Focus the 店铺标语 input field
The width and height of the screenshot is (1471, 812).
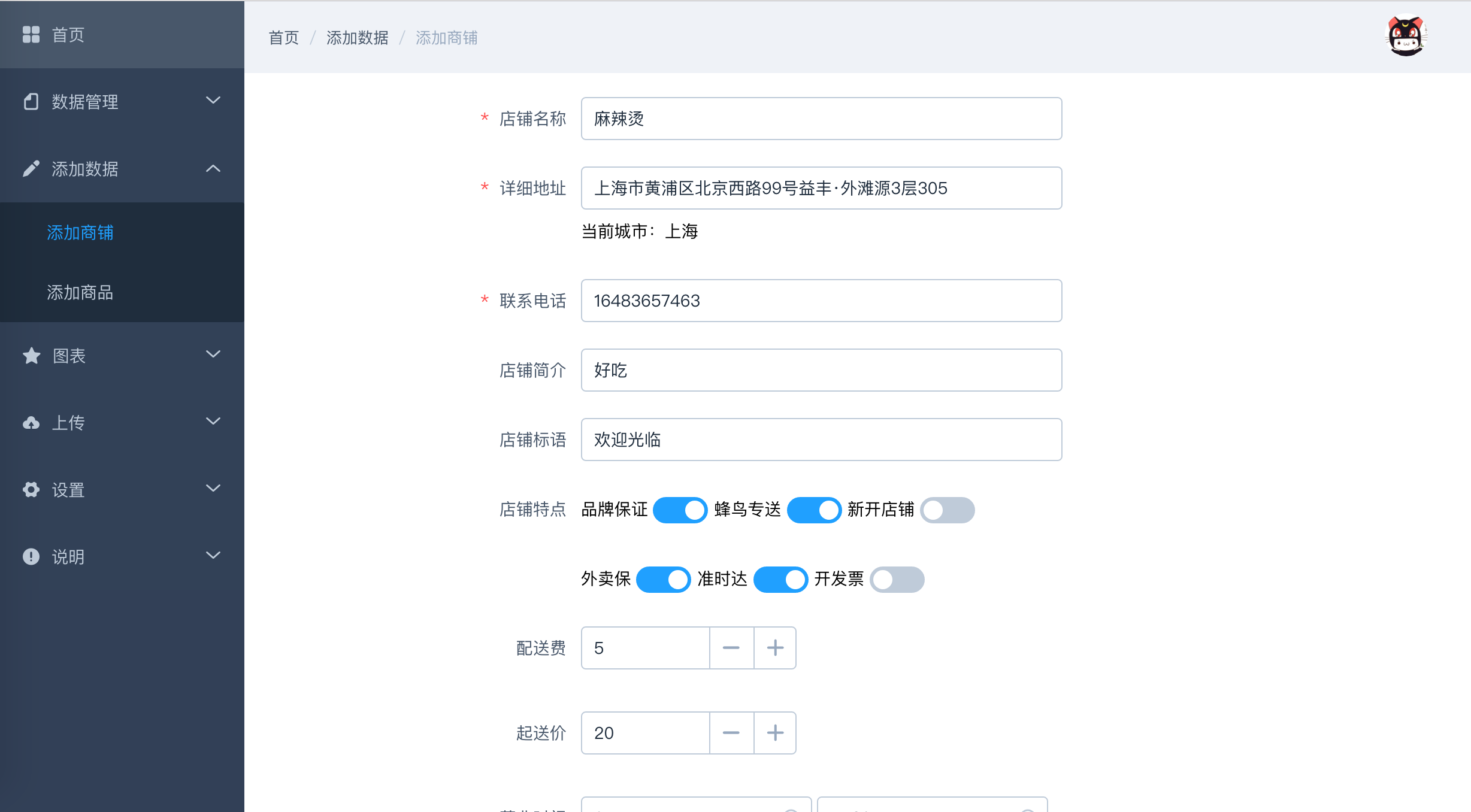click(x=822, y=440)
